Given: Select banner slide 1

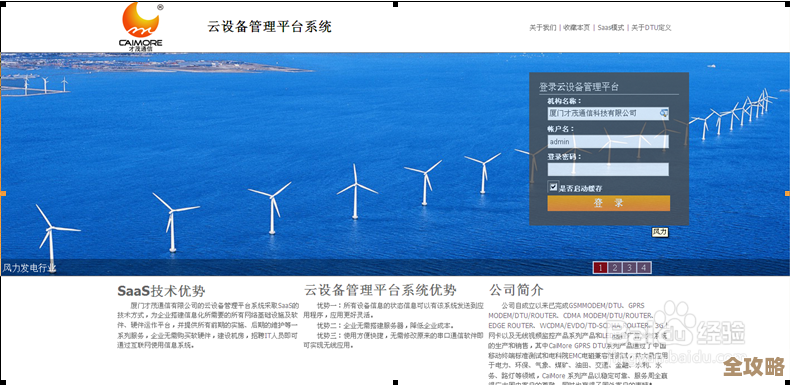Looking at the screenshot, I should [x=600, y=268].
